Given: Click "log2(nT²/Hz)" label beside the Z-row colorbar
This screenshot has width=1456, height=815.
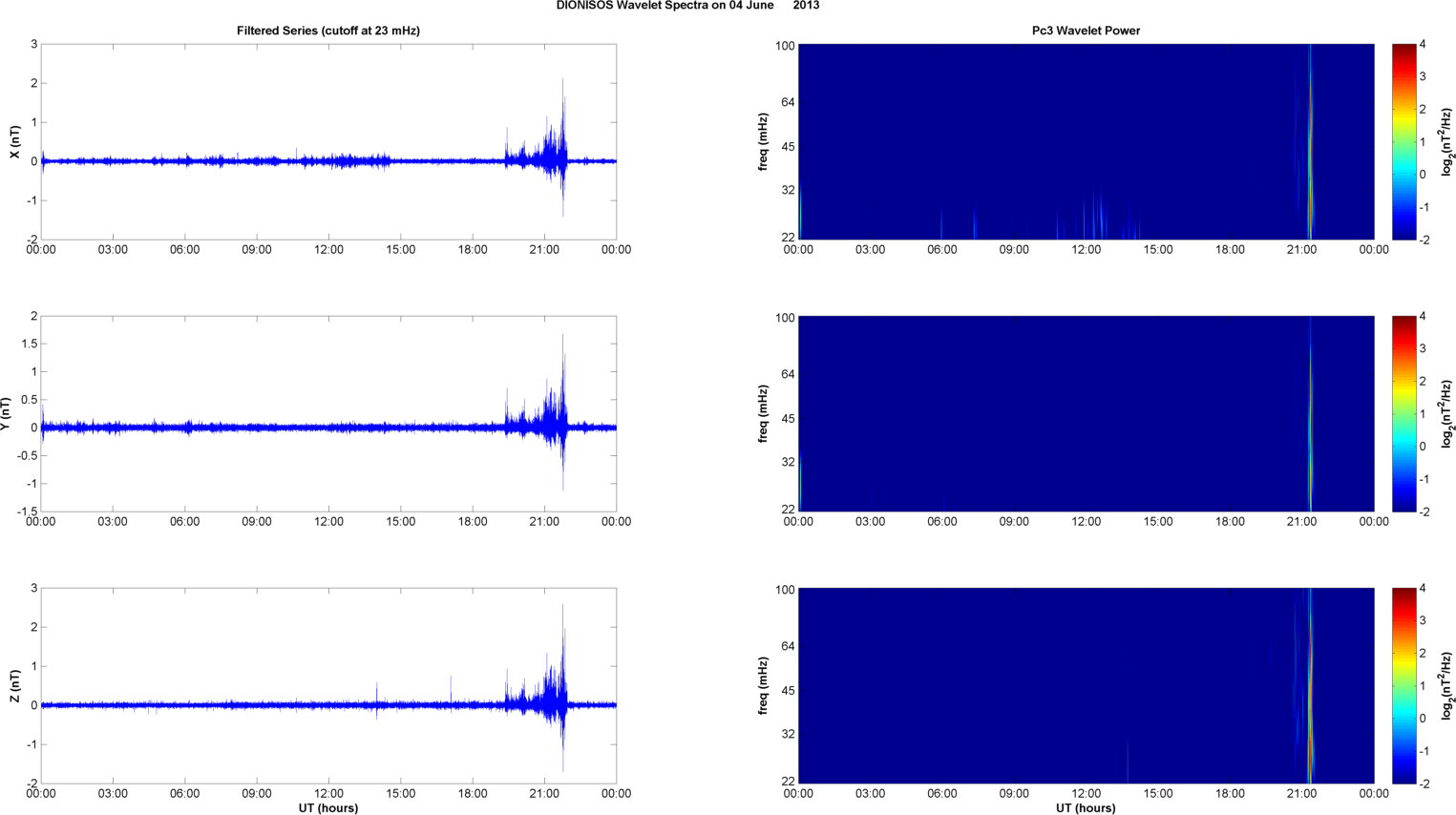Looking at the screenshot, I should (1445, 685).
